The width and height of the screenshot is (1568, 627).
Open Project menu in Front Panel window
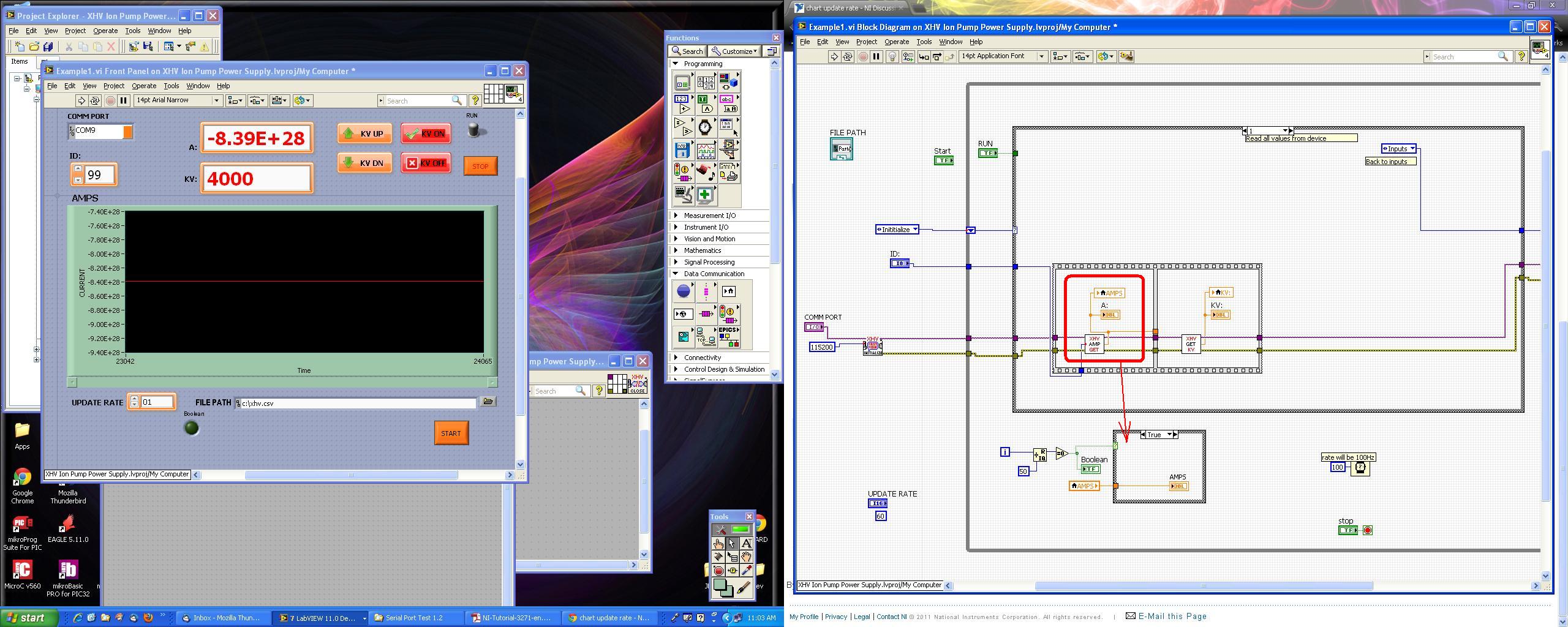(x=113, y=86)
